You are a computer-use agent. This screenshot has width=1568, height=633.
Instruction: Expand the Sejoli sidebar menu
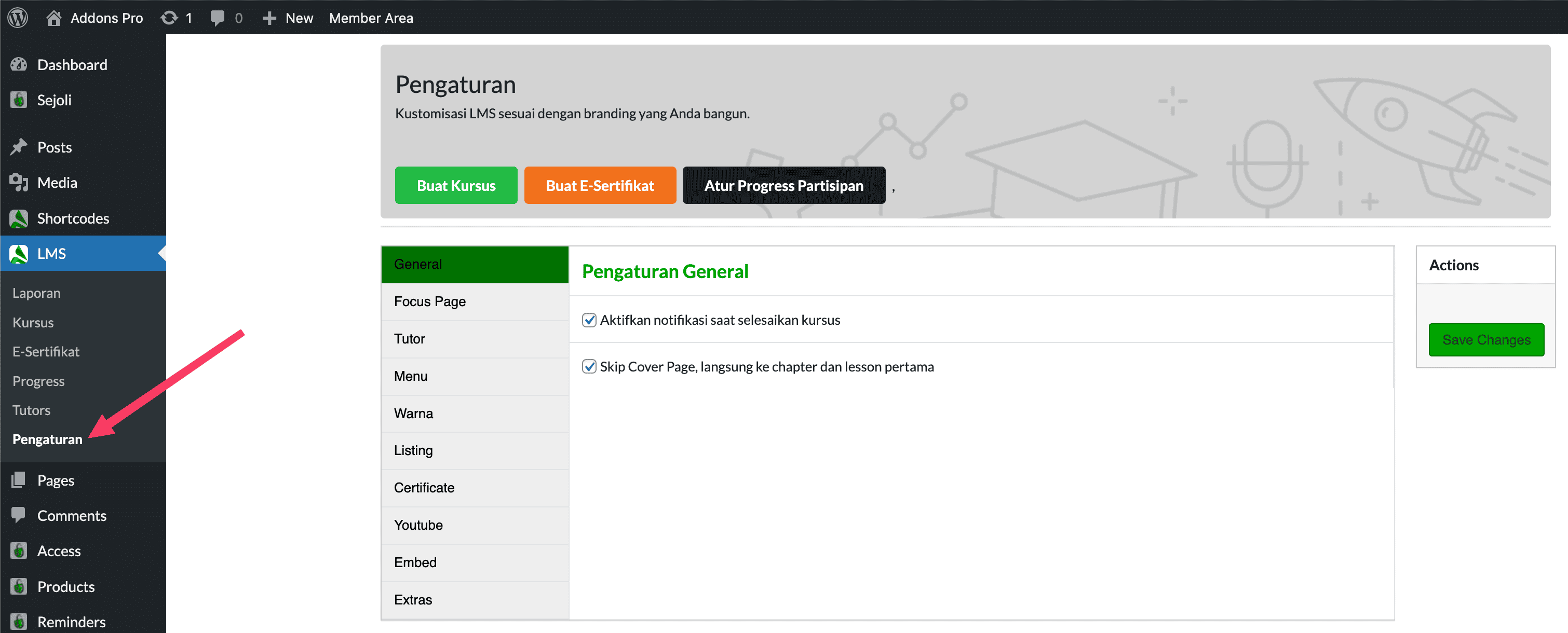pos(54,100)
